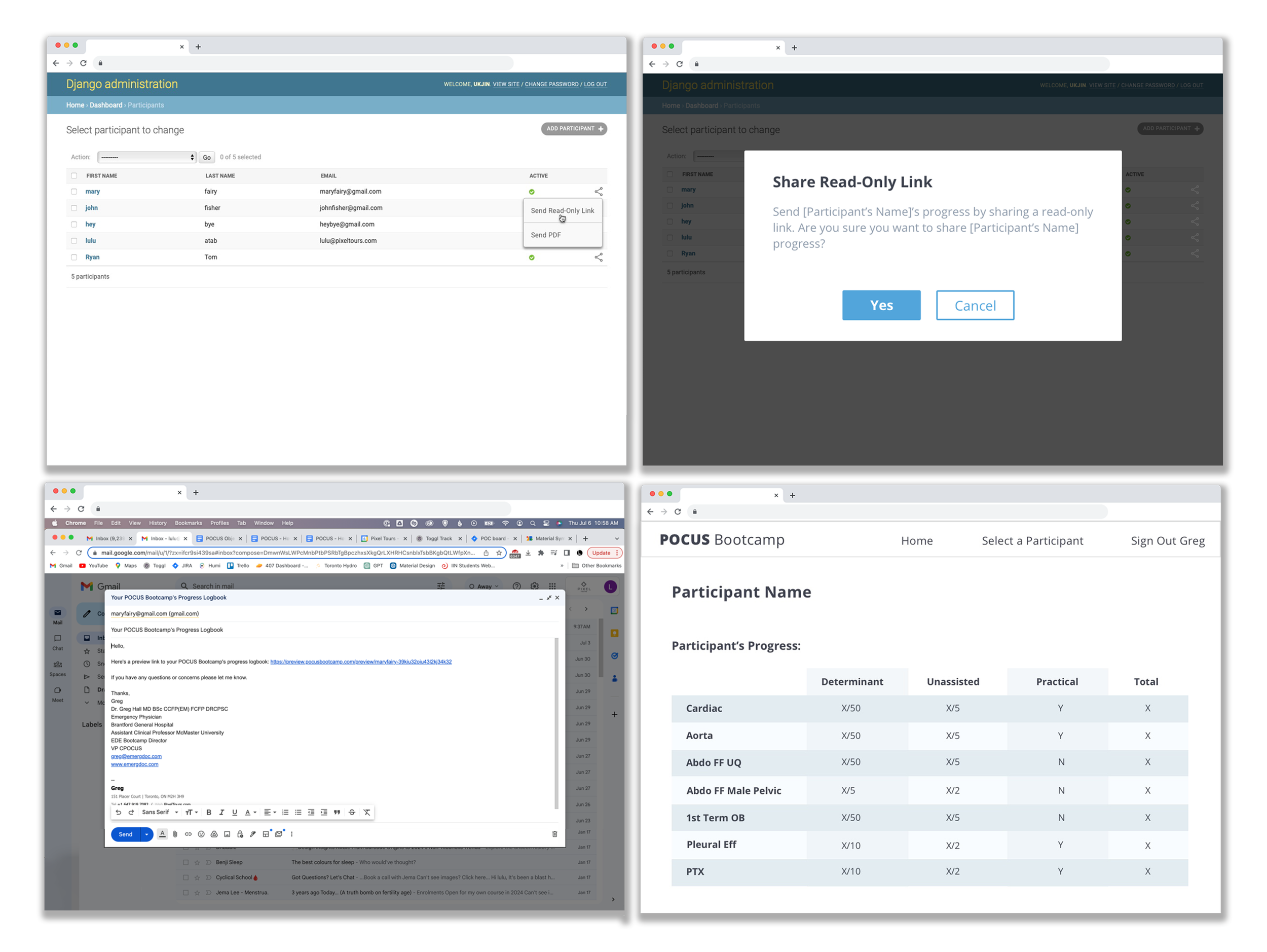The height and width of the screenshot is (952, 1267).
Task: Click the insert link icon in compose
Action: point(188,834)
